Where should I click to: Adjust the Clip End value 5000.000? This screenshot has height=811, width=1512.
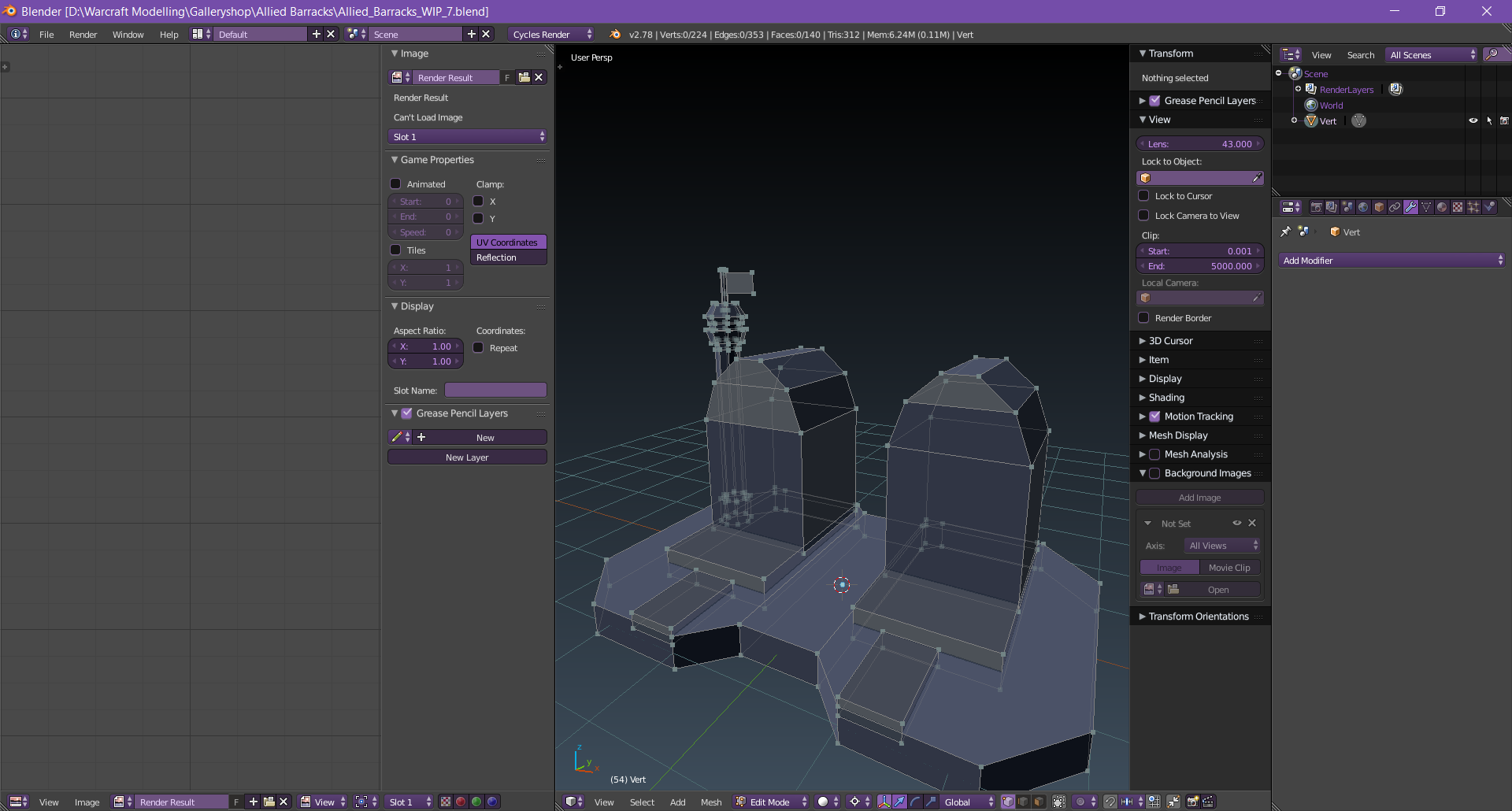tap(1199, 265)
